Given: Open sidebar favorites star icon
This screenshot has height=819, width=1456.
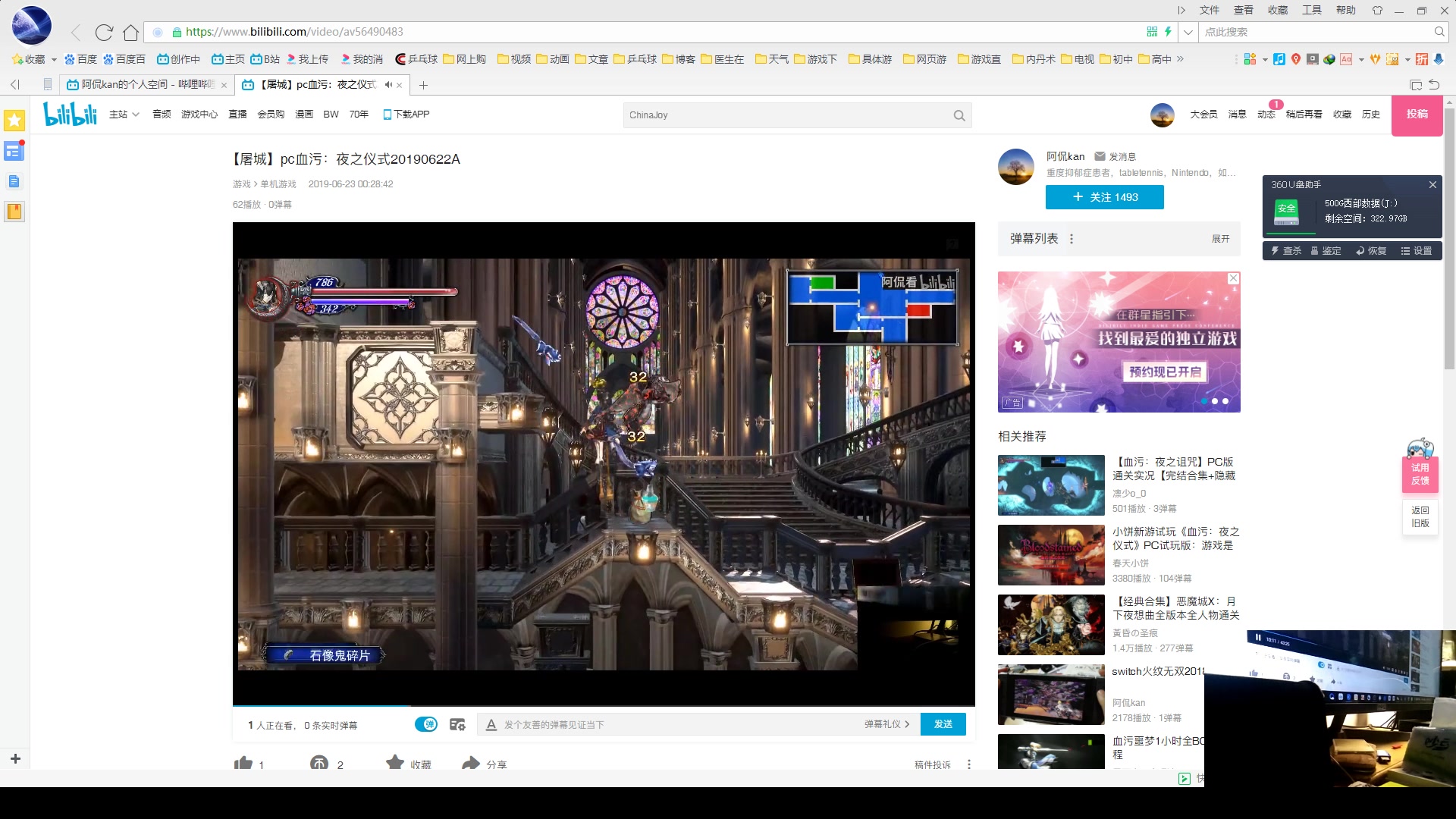Looking at the screenshot, I should (x=14, y=120).
